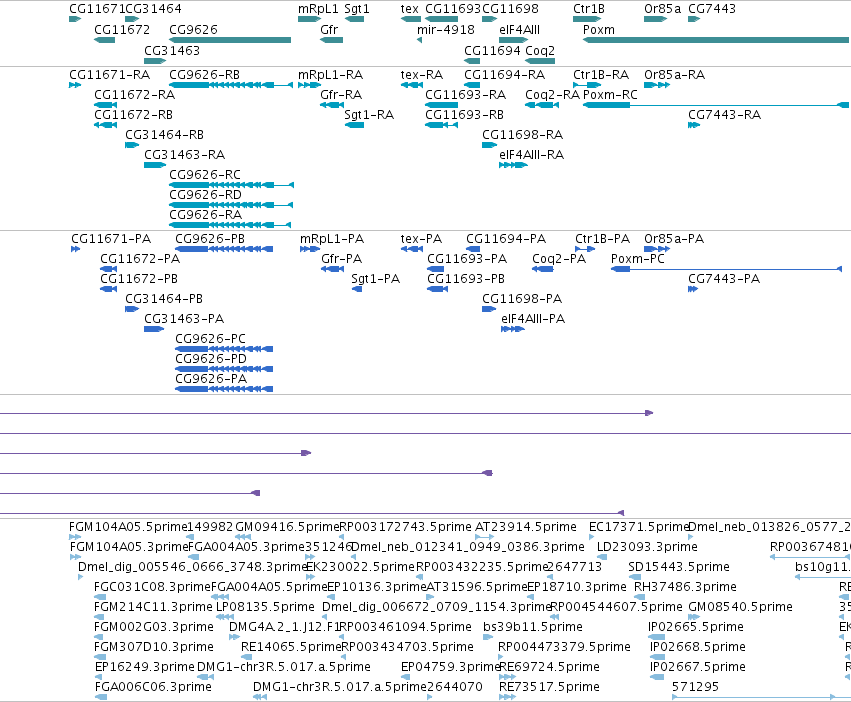Image resolution: width=851 pixels, height=702 pixels.
Task: Open the CG9626-RB transcript
Action: click(231, 85)
